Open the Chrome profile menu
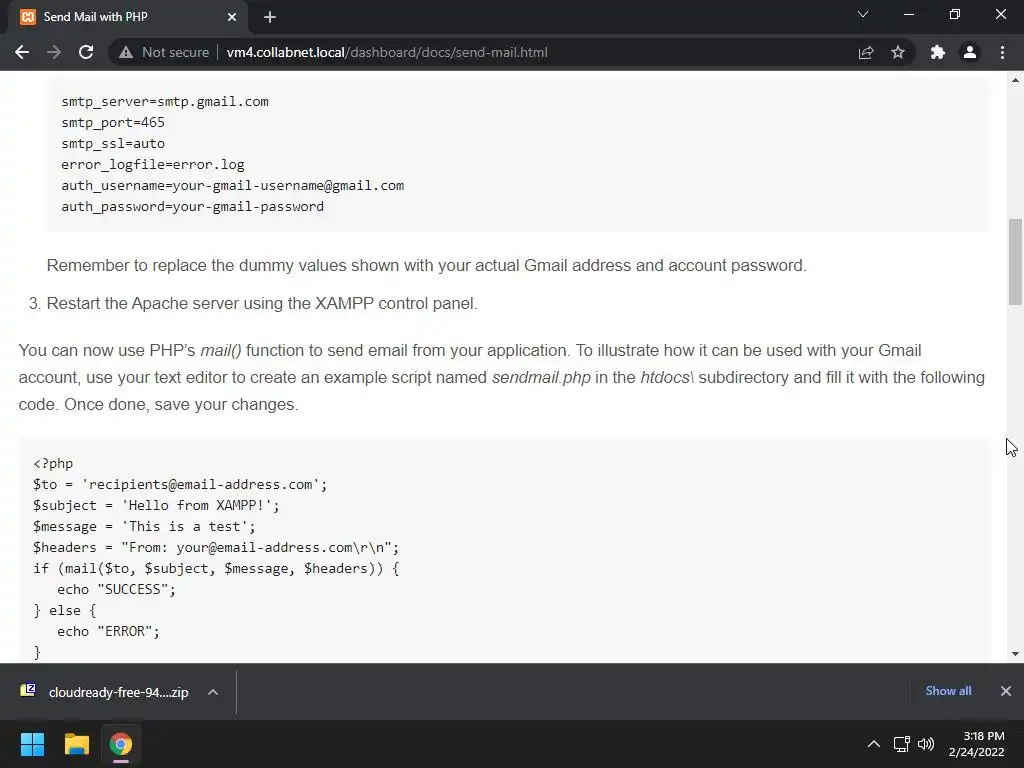1024x768 pixels. (x=970, y=52)
